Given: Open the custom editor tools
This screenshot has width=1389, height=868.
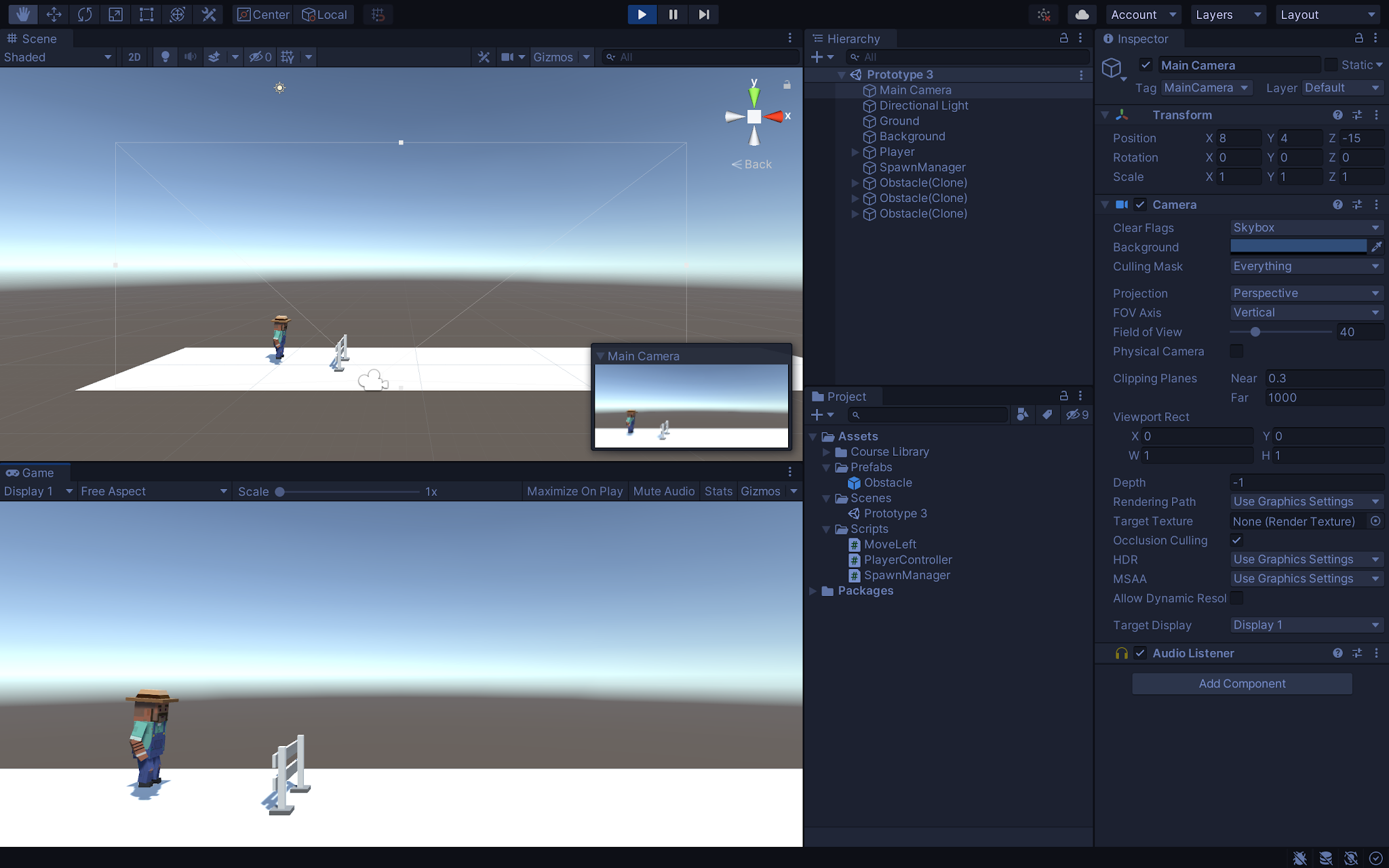Looking at the screenshot, I should click(209, 14).
